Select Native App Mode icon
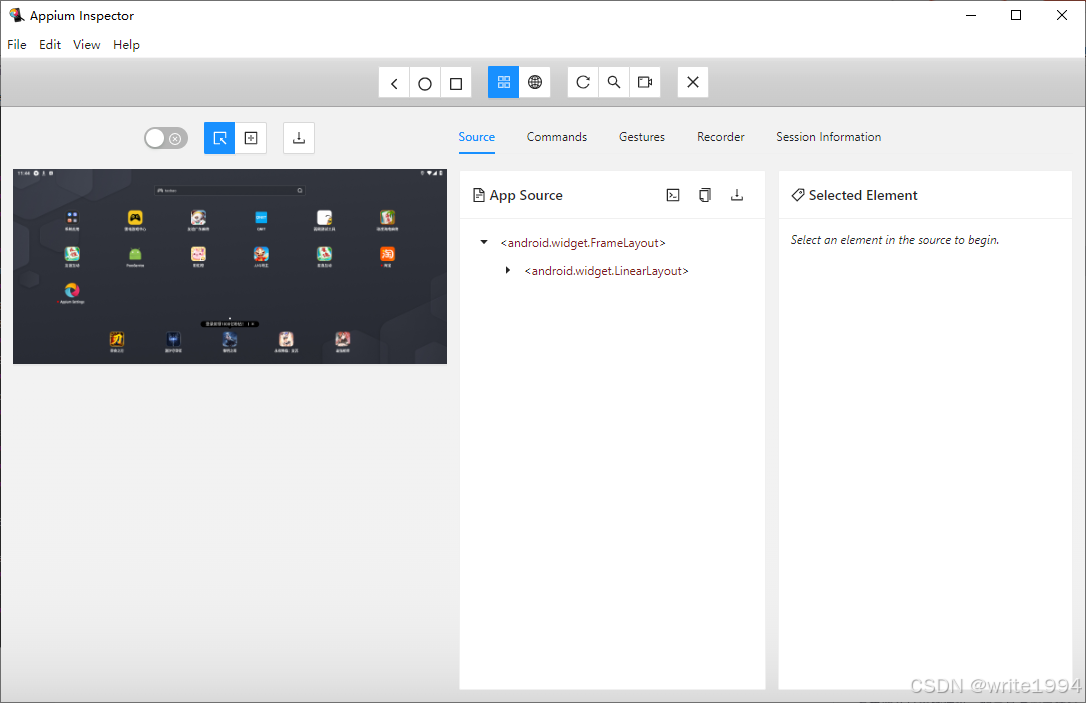Image resolution: width=1086 pixels, height=703 pixels. pos(504,82)
